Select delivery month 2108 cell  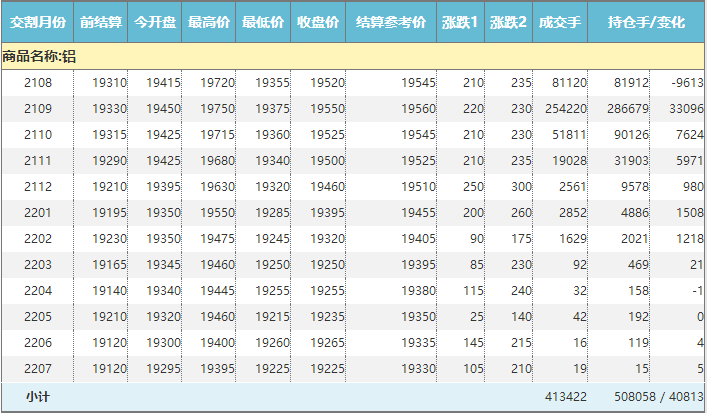38,83
